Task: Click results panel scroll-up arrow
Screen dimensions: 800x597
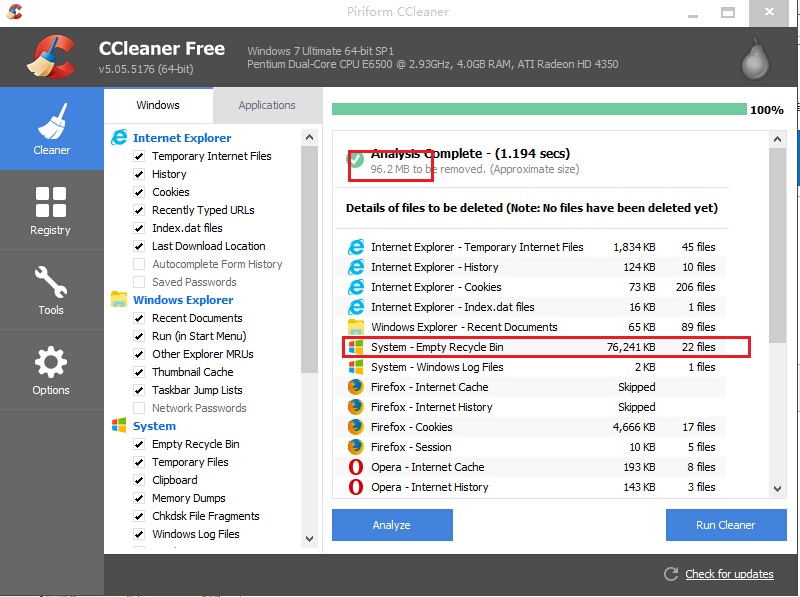Action: [x=777, y=139]
